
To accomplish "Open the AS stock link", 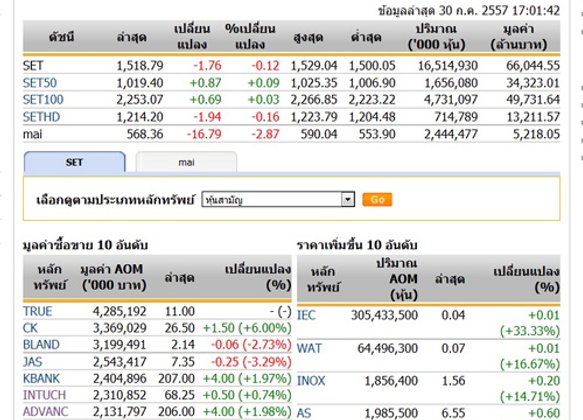I will point(304,413).
